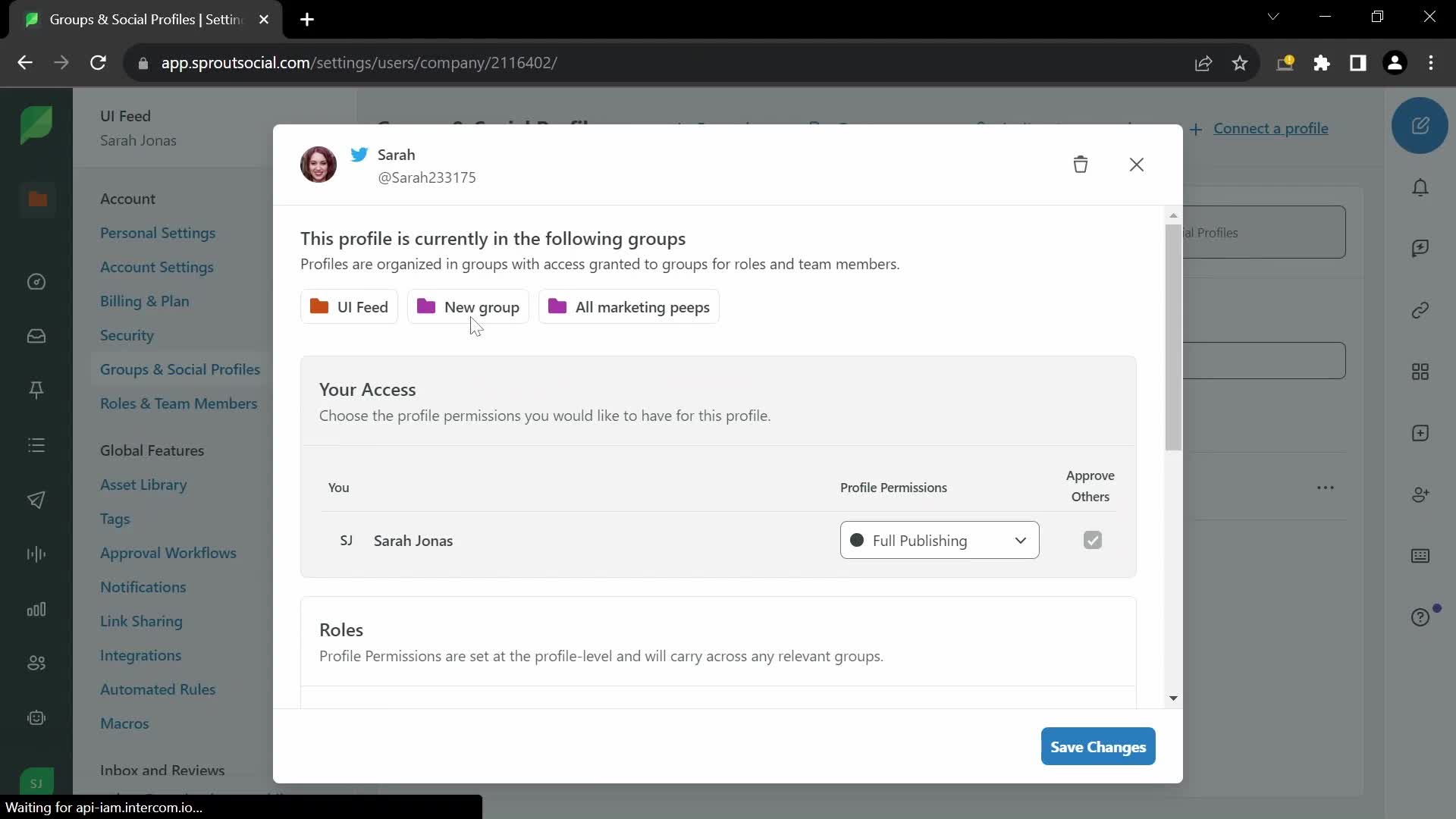Scroll down in the modal dialog
The image size is (1456, 819).
(1172, 698)
